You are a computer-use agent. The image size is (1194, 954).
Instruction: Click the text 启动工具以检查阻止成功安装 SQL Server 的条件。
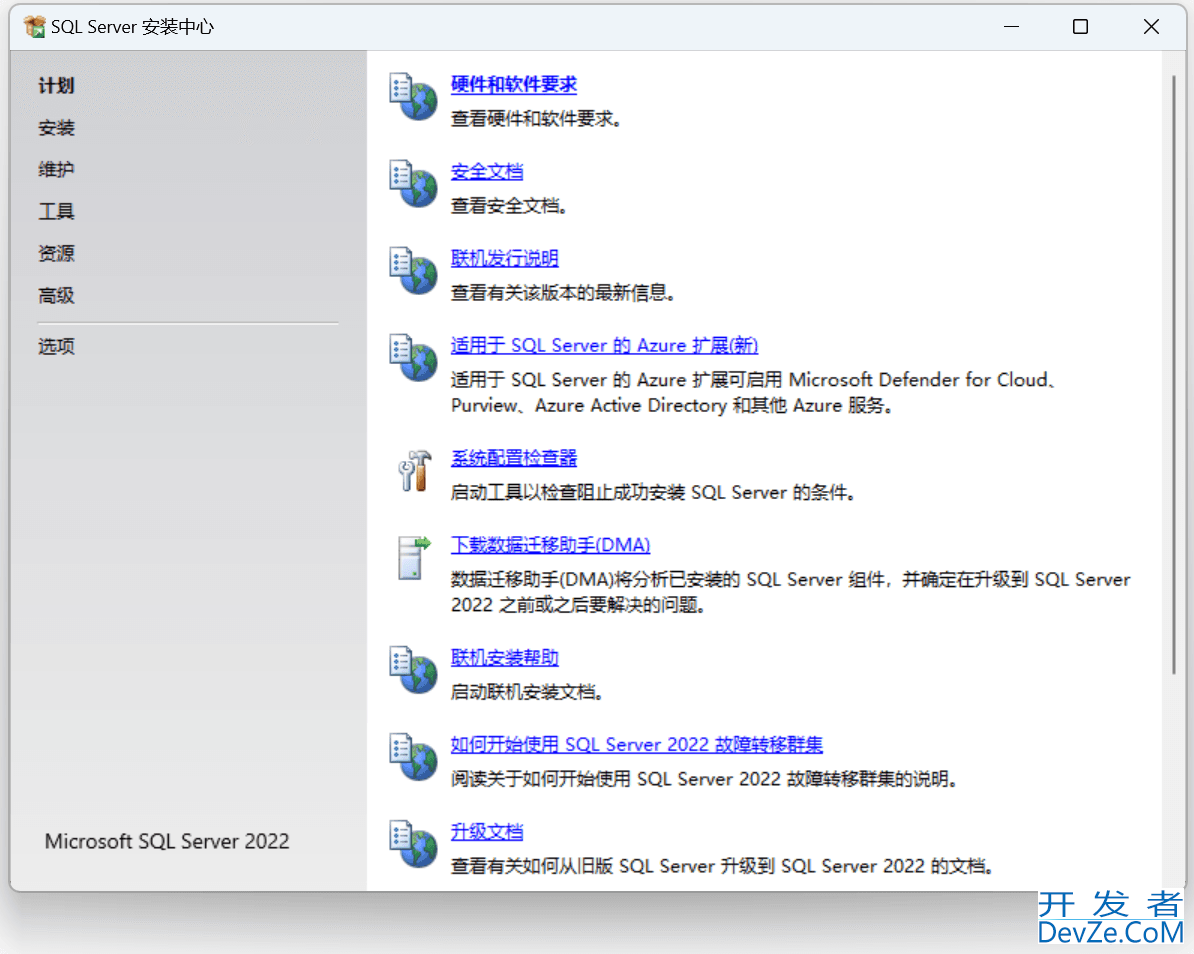[653, 493]
